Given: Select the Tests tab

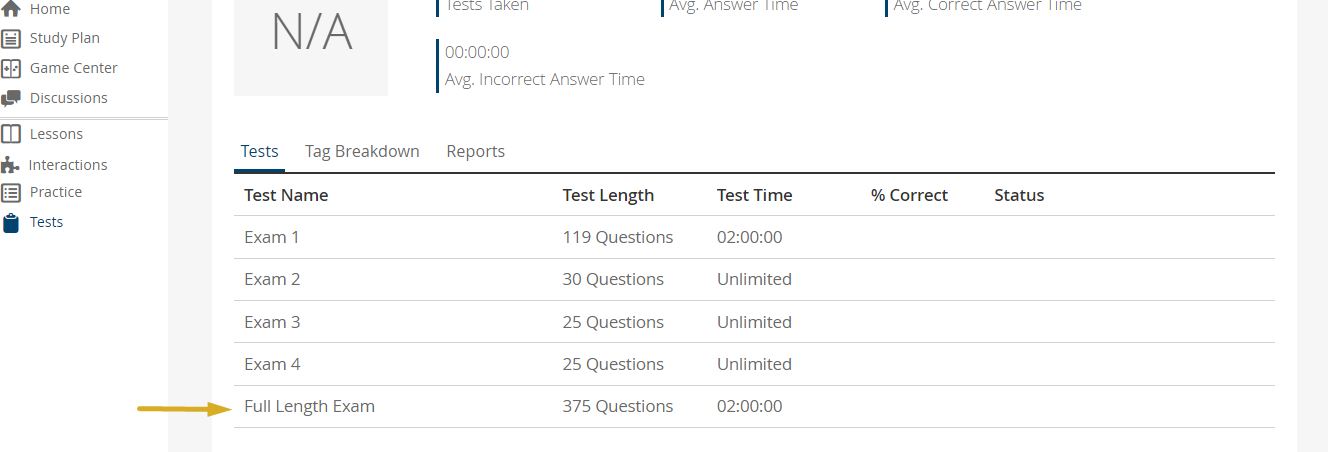Looking at the screenshot, I should [x=260, y=151].
